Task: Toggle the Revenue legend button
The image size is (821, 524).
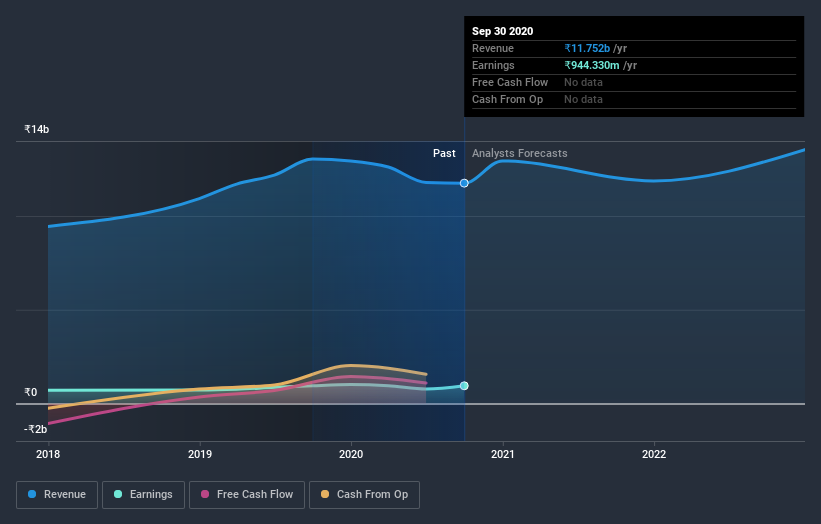Action: (x=57, y=495)
